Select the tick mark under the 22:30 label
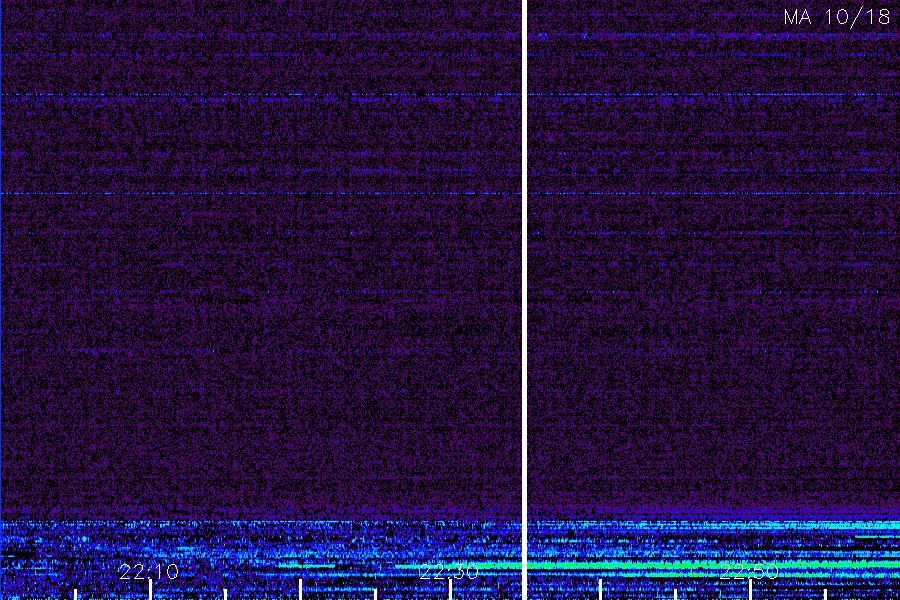 tap(450, 590)
